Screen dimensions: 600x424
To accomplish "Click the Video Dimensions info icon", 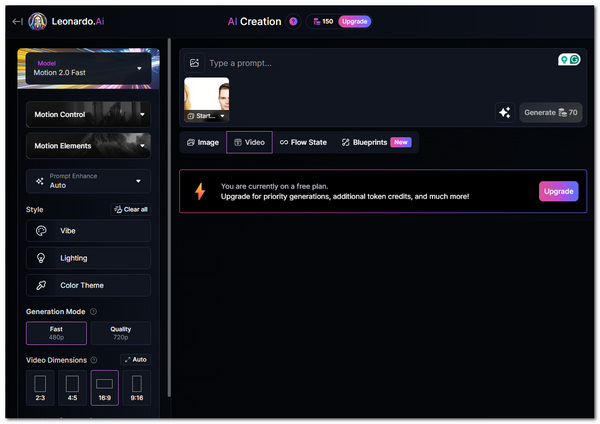I will pyautogui.click(x=94, y=360).
